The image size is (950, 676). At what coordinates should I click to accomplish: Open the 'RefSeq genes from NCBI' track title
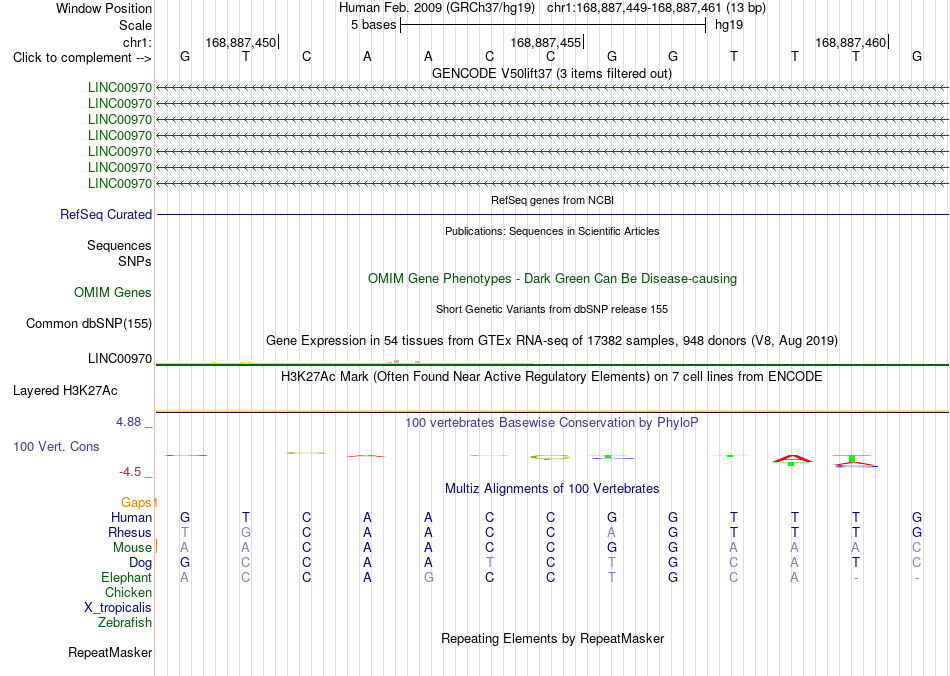coord(552,200)
